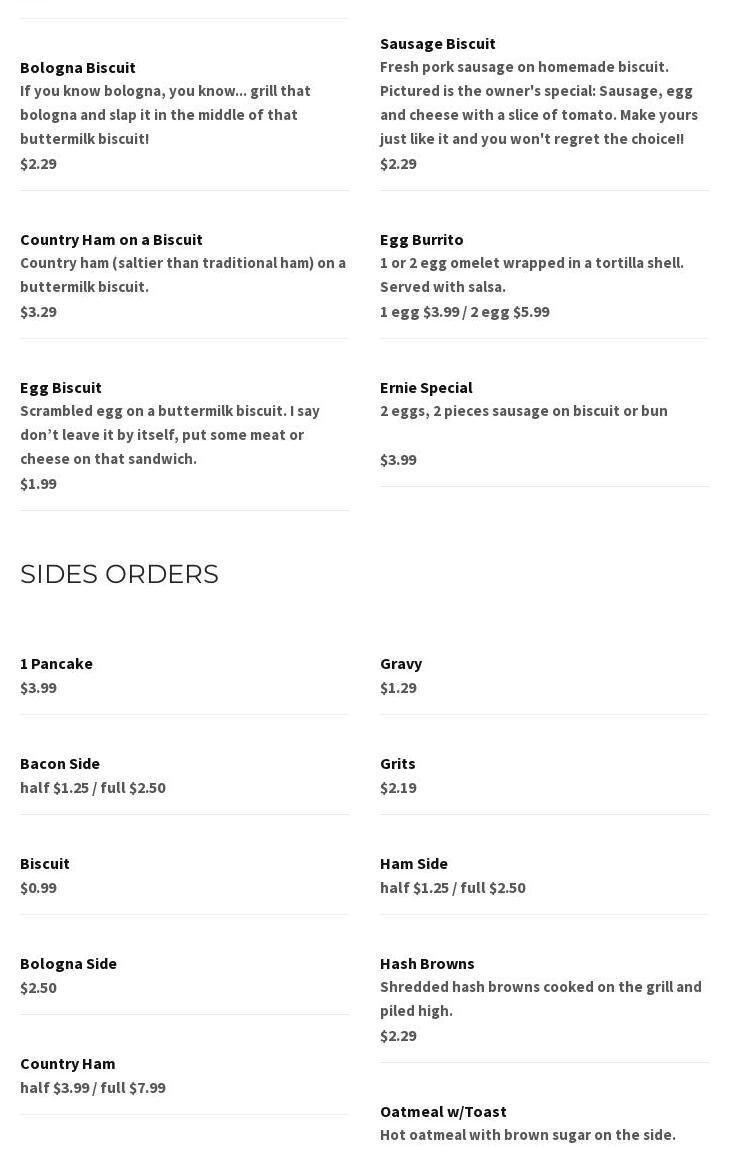Click the Bologna Biscuit item title
Image resolution: width=750 pixels, height=1149 pixels.
point(78,67)
